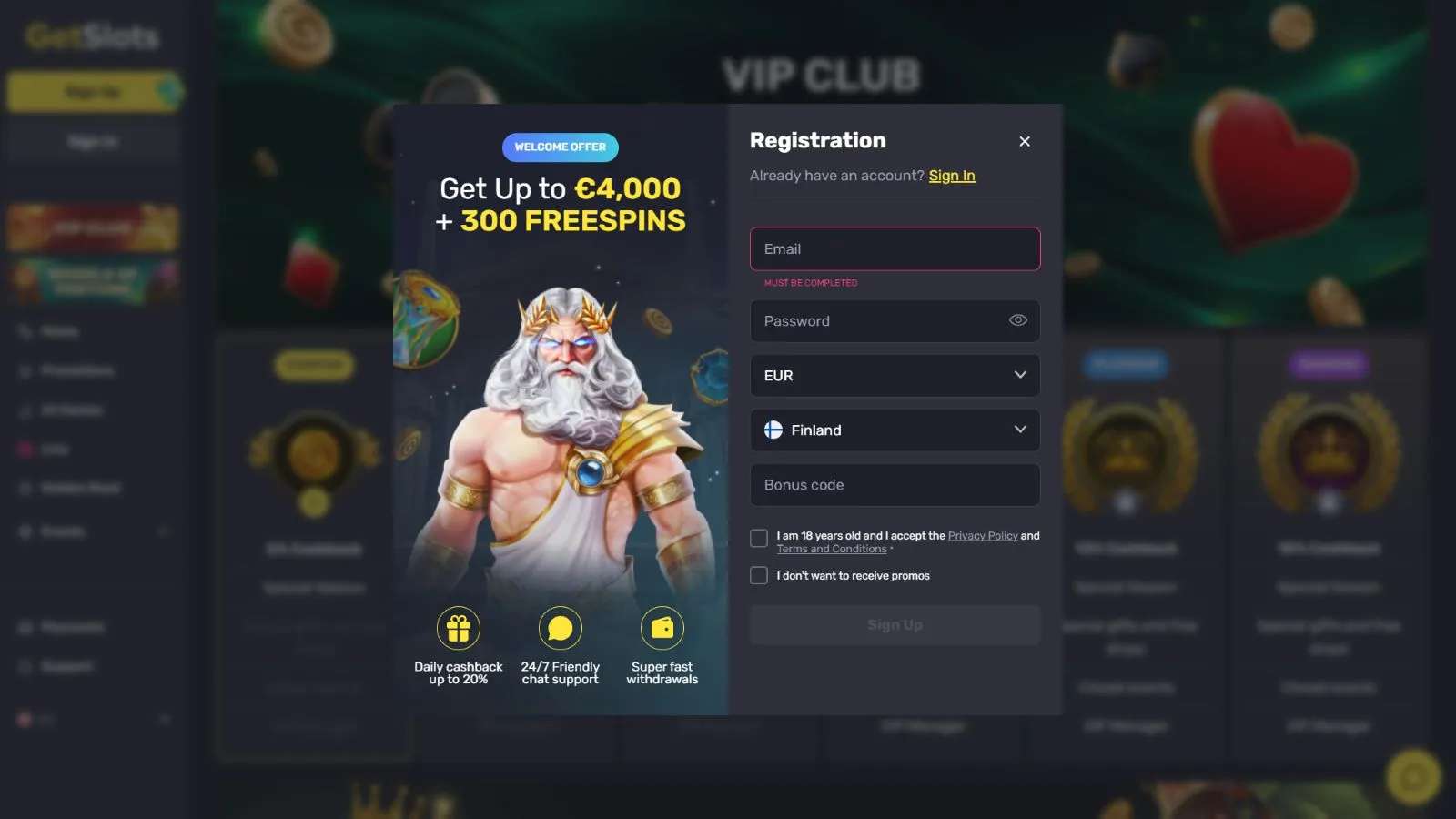Click the daily cashback gift icon
The width and height of the screenshot is (1456, 819).
(459, 628)
